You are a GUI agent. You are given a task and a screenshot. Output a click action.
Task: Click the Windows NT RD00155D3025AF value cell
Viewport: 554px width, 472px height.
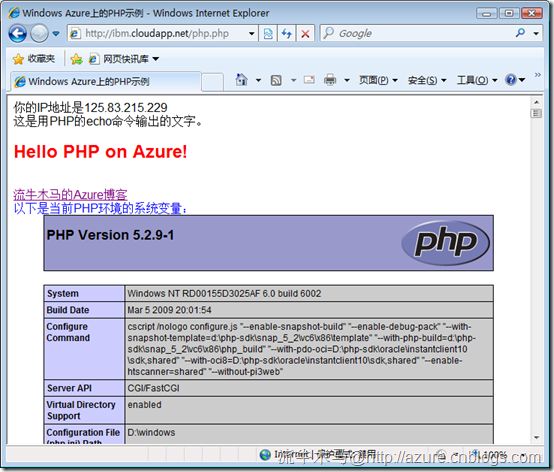pyautogui.click(x=309, y=293)
